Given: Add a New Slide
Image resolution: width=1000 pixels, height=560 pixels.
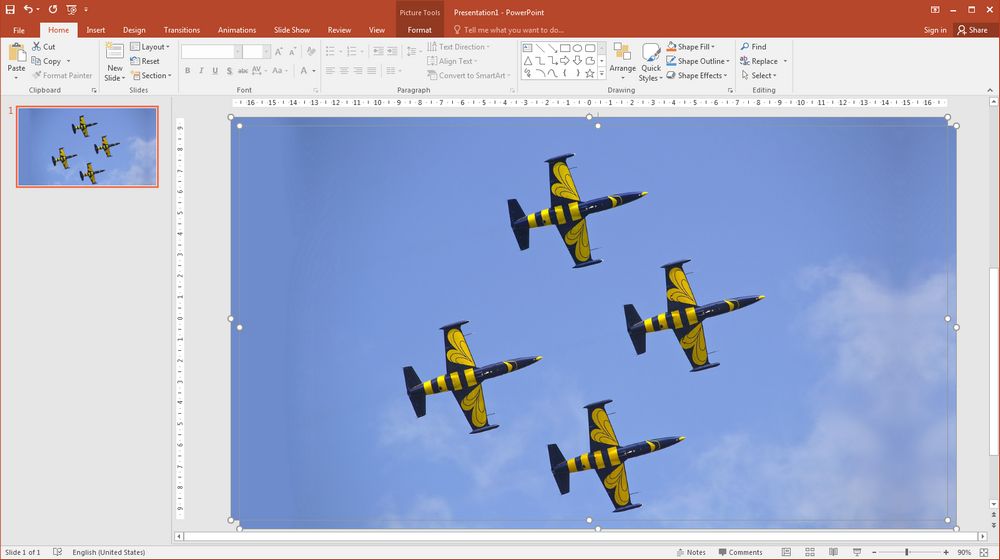Looking at the screenshot, I should tap(115, 61).
